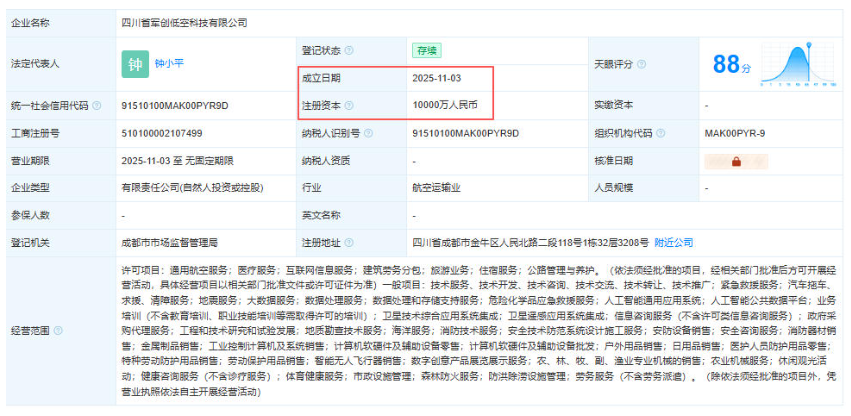Click the organization code MAK00PYR-9
This screenshot has height=416, width=851.
coord(735,132)
